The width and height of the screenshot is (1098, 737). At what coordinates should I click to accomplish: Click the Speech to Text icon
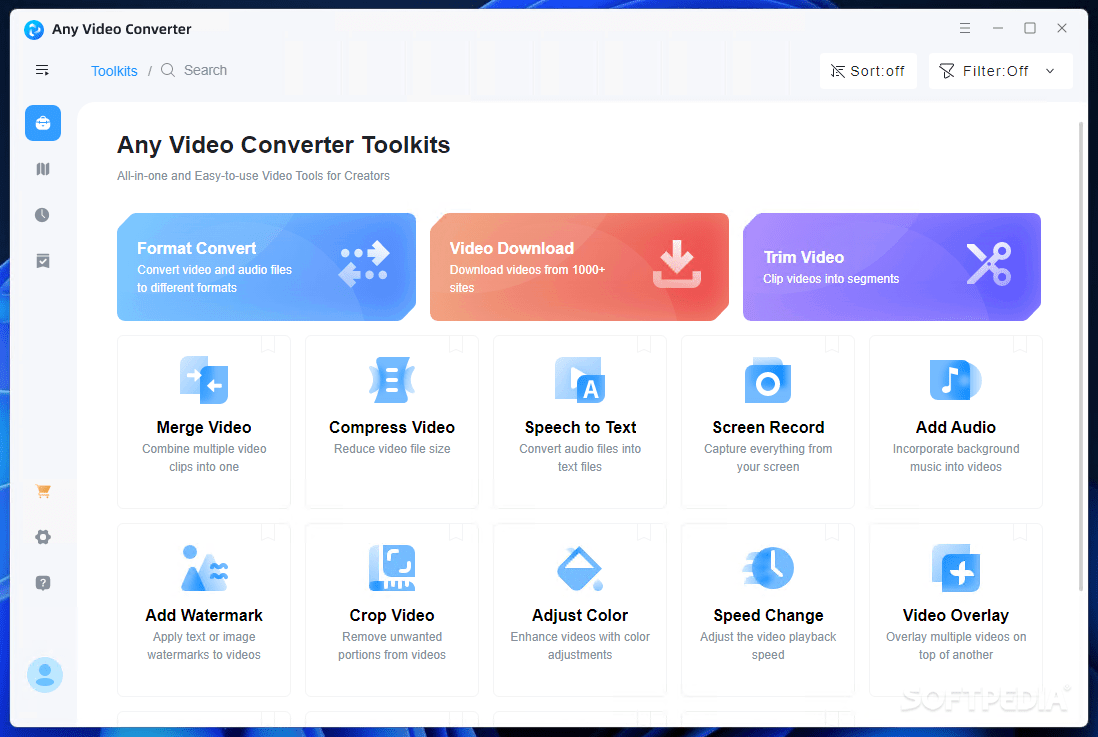[580, 380]
